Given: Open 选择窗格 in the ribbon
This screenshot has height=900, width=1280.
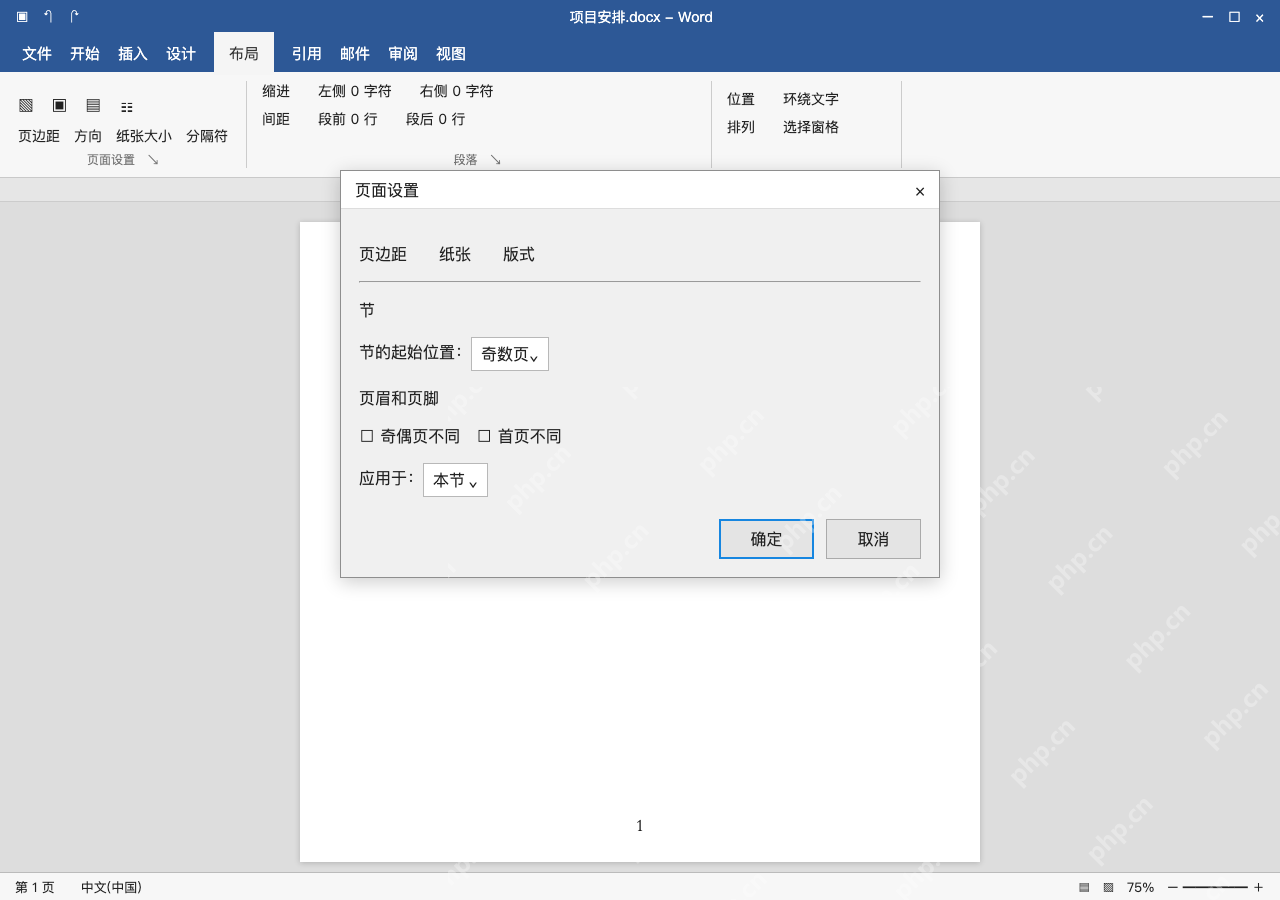Looking at the screenshot, I should (811, 127).
